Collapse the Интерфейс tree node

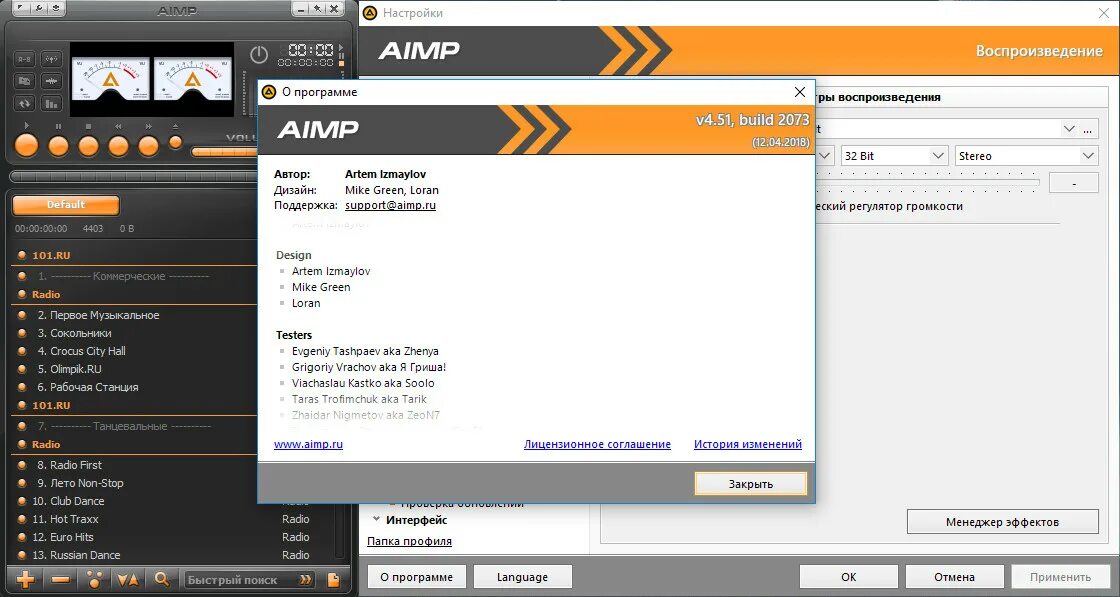(x=376, y=519)
